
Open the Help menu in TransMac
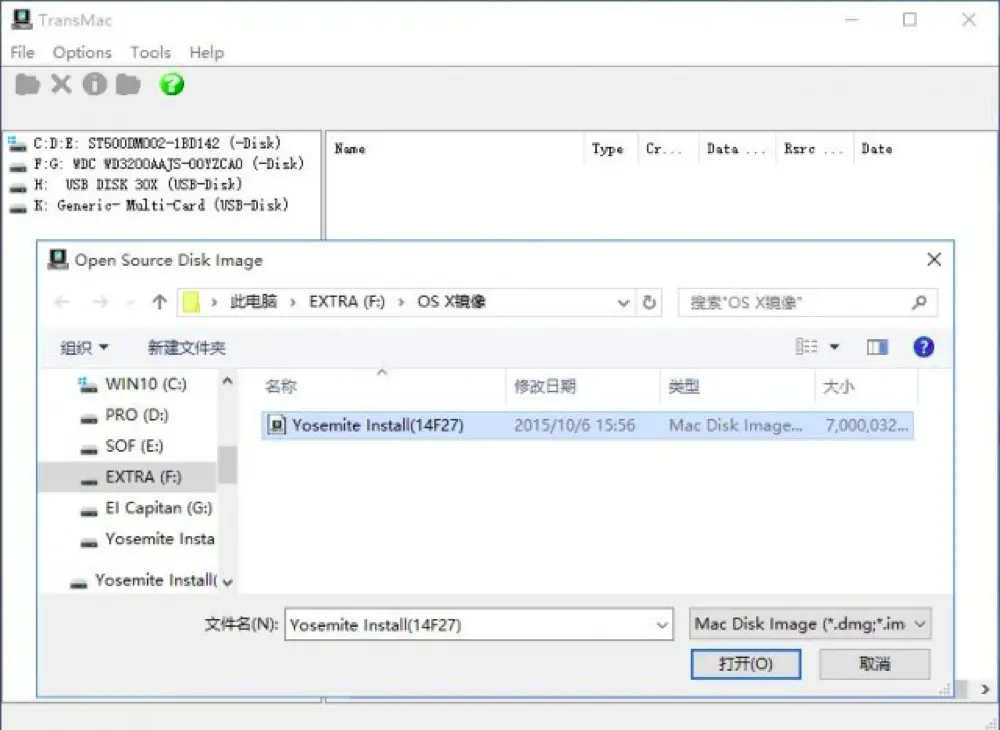207,52
